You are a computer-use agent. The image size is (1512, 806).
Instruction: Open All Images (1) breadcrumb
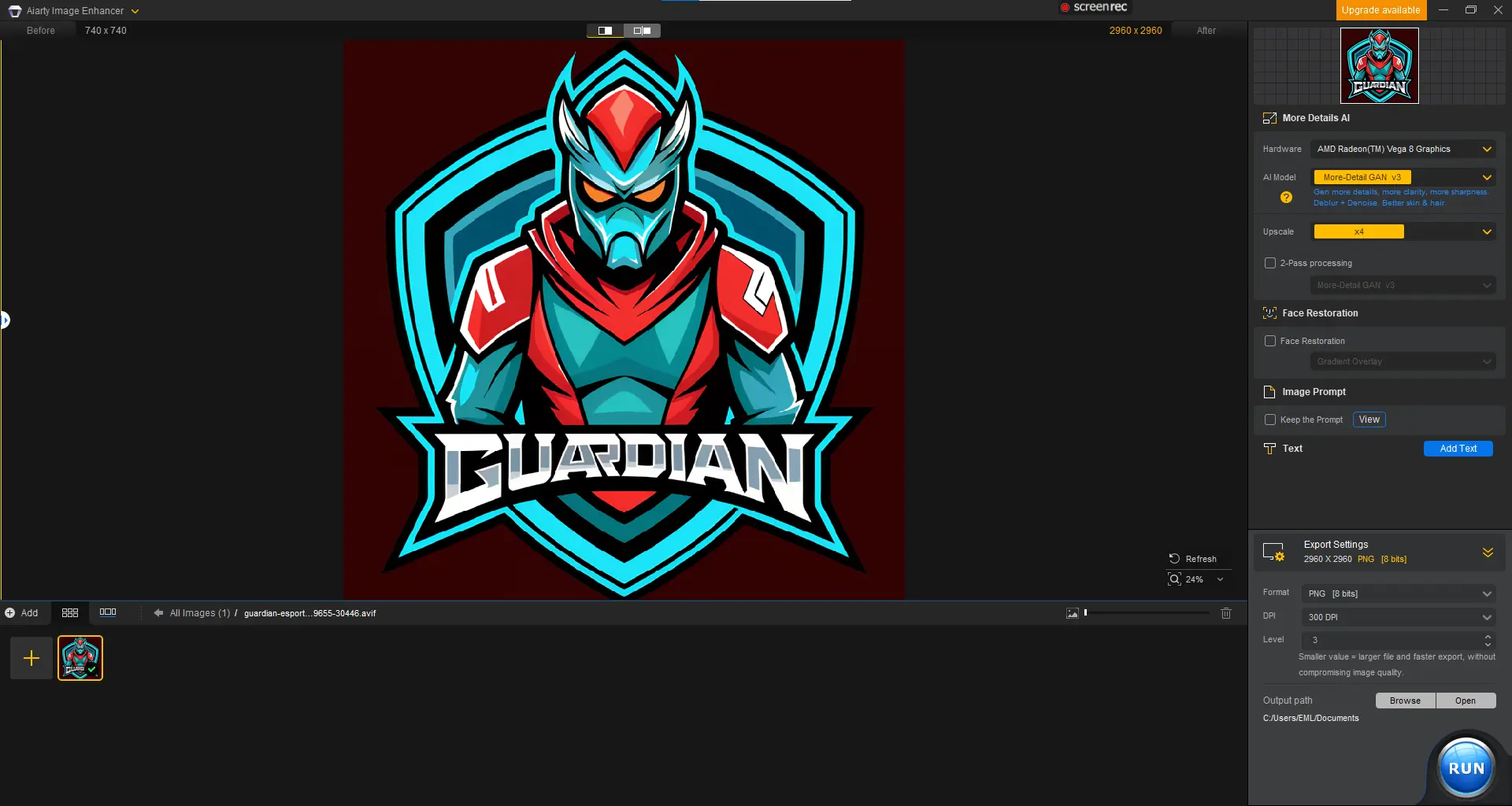click(200, 613)
